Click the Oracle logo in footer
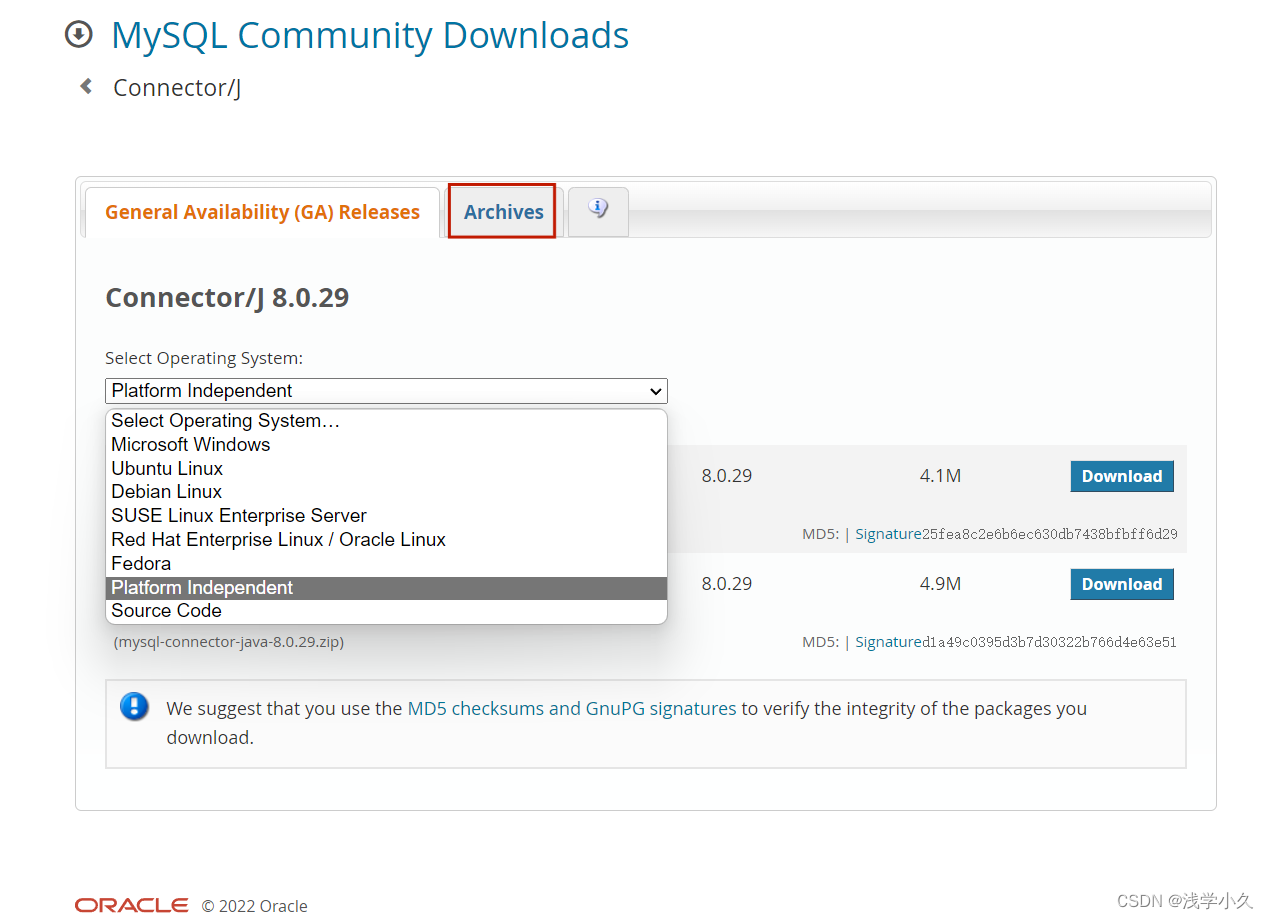The width and height of the screenshot is (1269, 919). (x=131, y=905)
